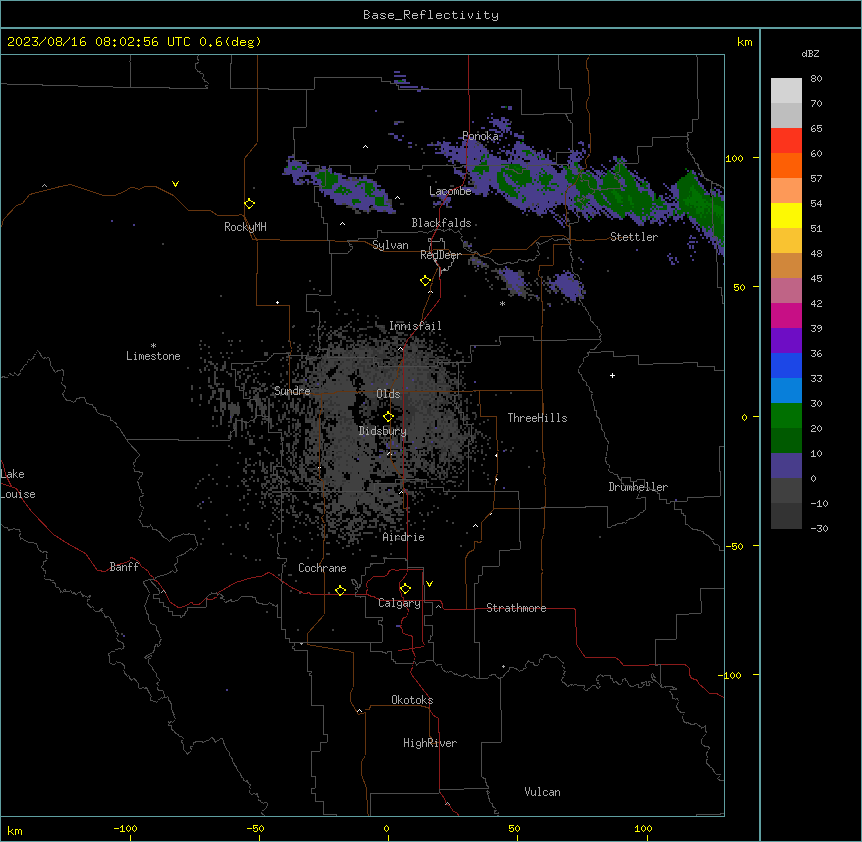Click the Innisfail city label

415,326
